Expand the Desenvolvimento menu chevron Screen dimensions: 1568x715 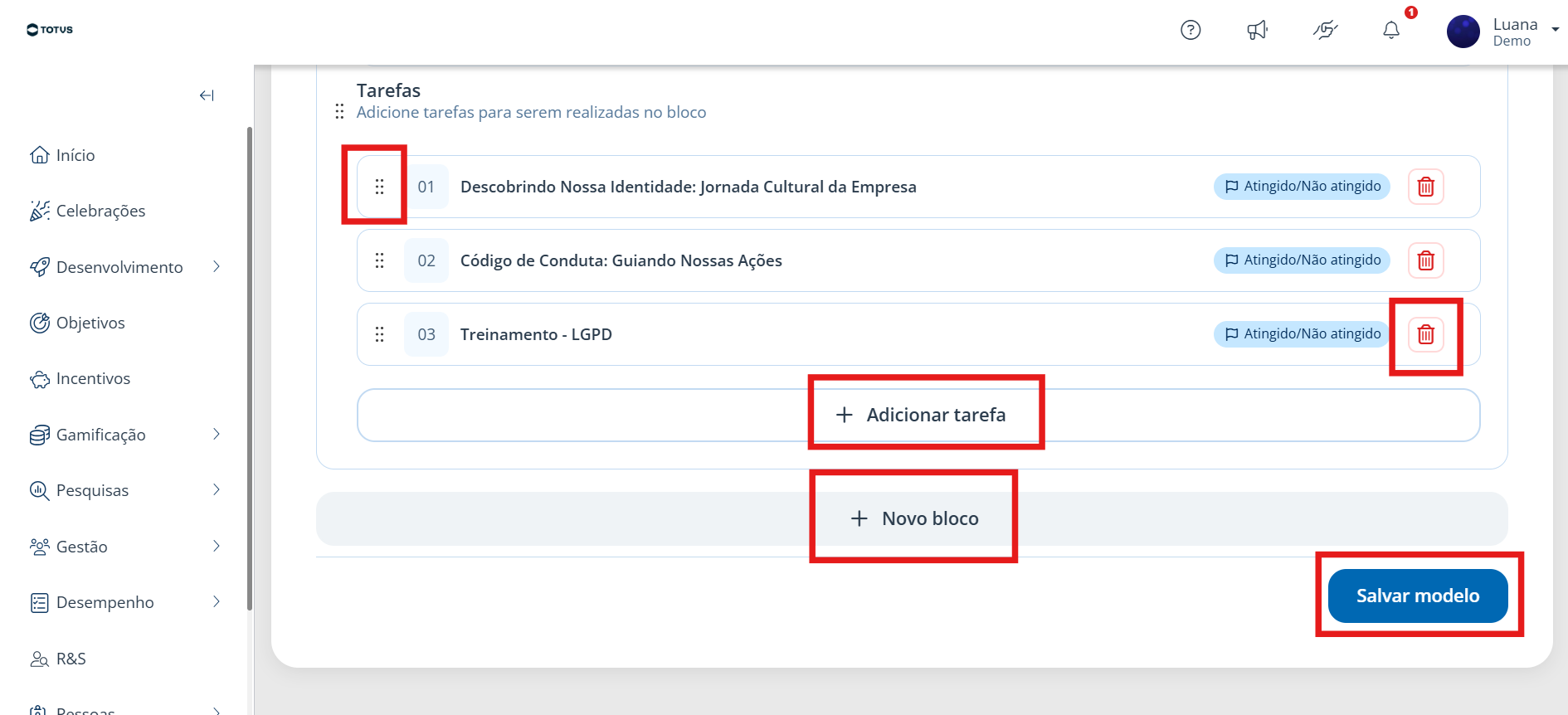click(x=217, y=266)
